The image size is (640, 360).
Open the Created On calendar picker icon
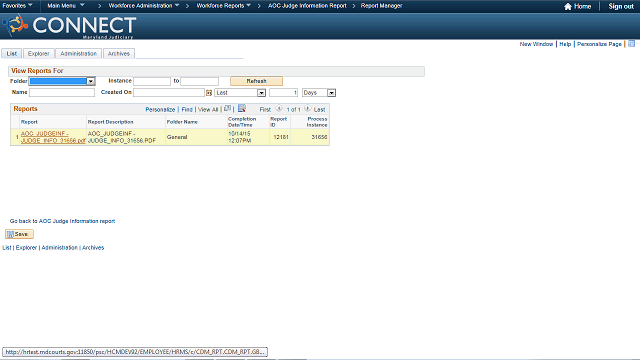pos(209,93)
